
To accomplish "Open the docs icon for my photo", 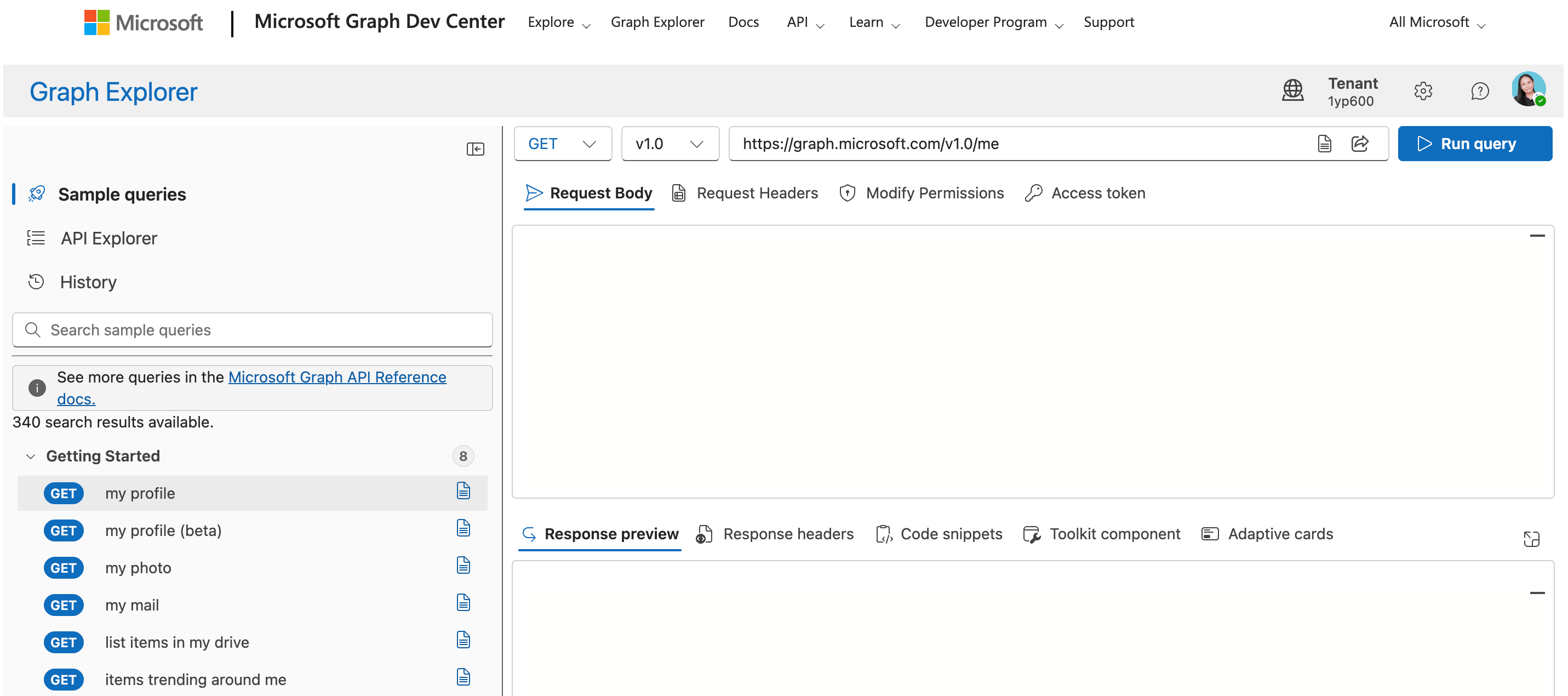I will pyautogui.click(x=463, y=565).
